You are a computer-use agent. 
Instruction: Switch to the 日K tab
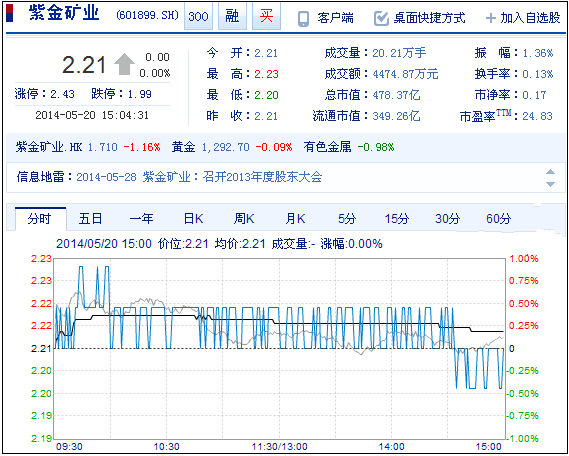[x=193, y=219]
